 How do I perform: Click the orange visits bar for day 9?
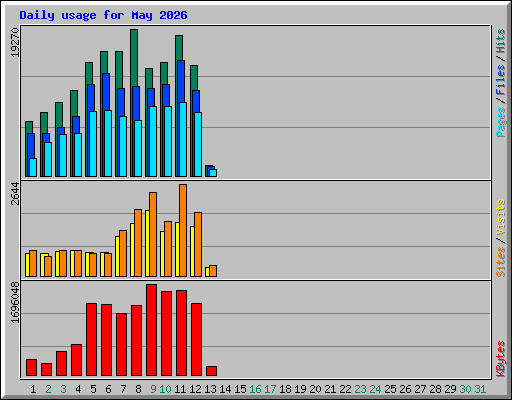[153, 234]
